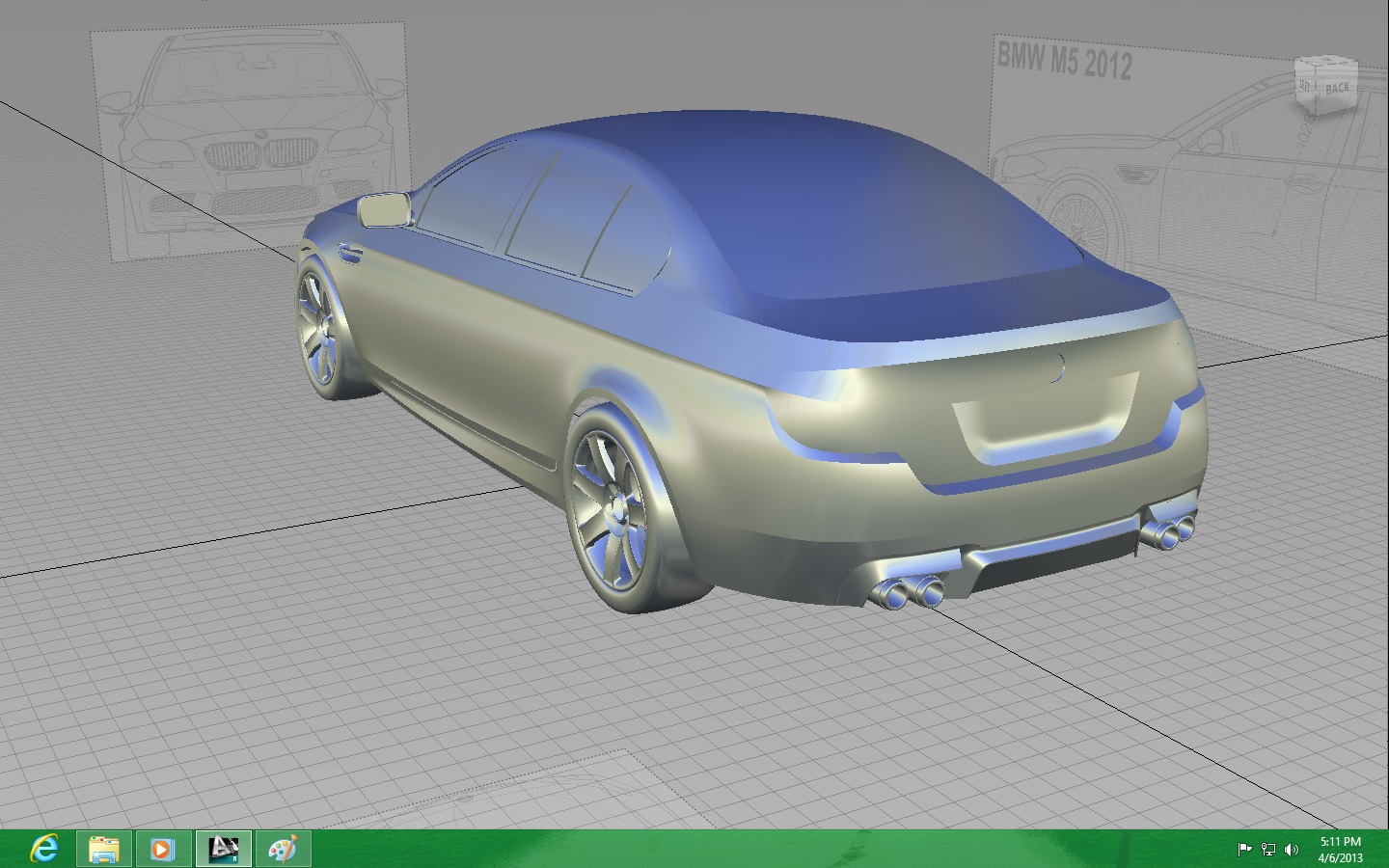
Task: Launch Paint from the taskbar
Action: tap(284, 850)
